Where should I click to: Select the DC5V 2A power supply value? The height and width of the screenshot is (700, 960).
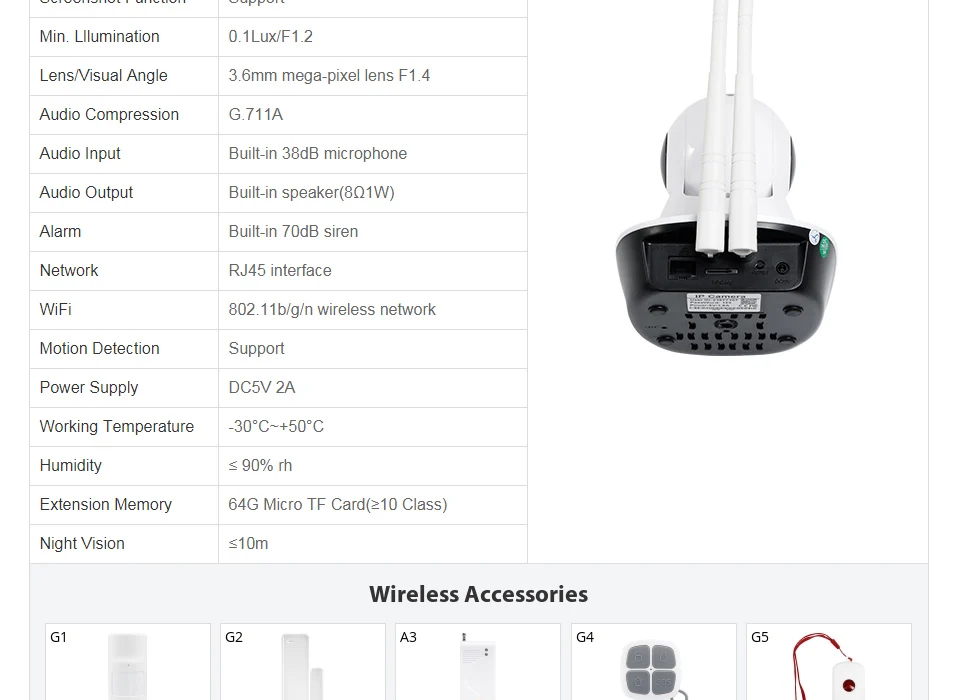coord(262,387)
